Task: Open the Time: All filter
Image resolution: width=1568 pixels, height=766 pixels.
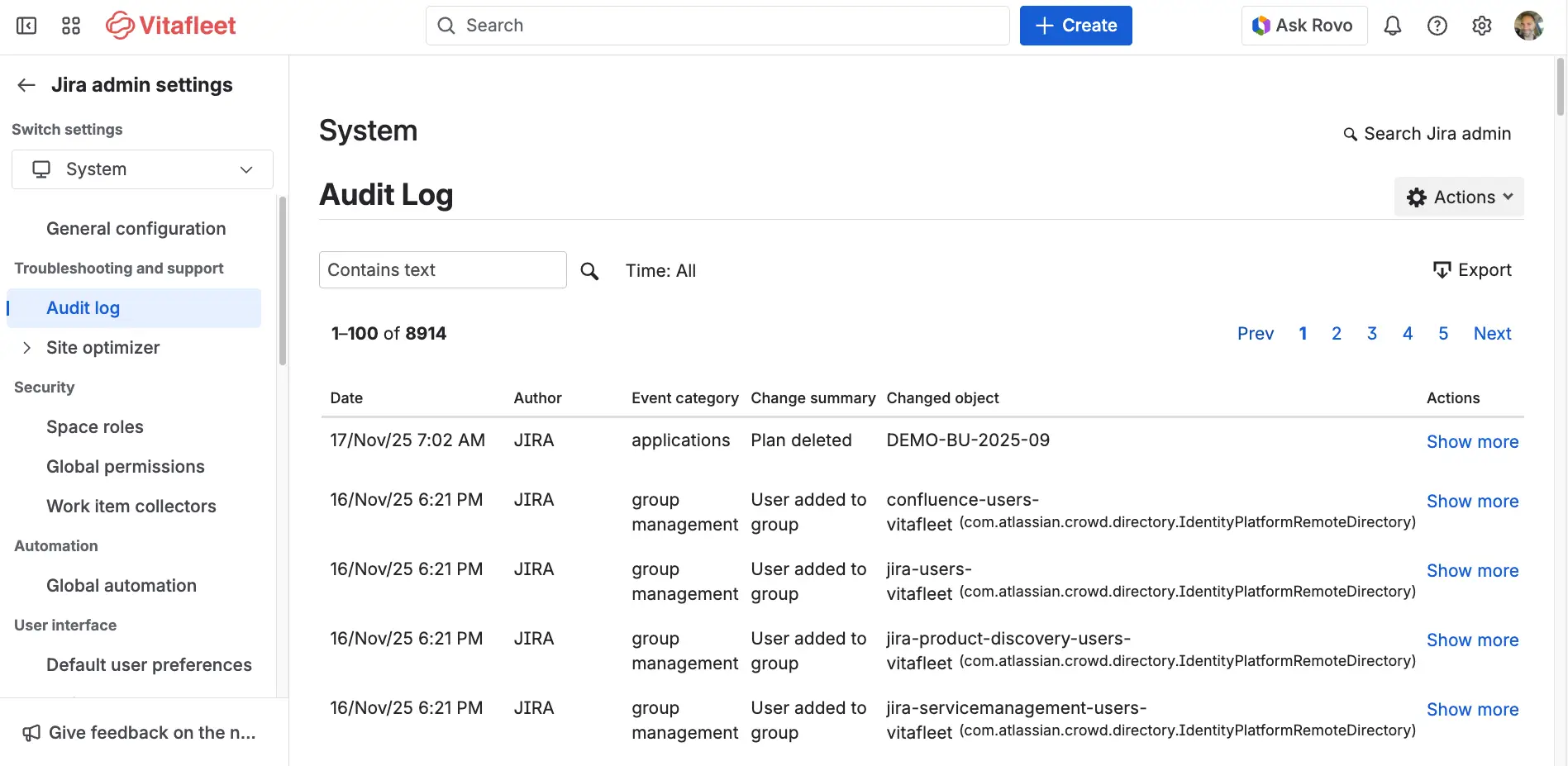Action: click(660, 271)
